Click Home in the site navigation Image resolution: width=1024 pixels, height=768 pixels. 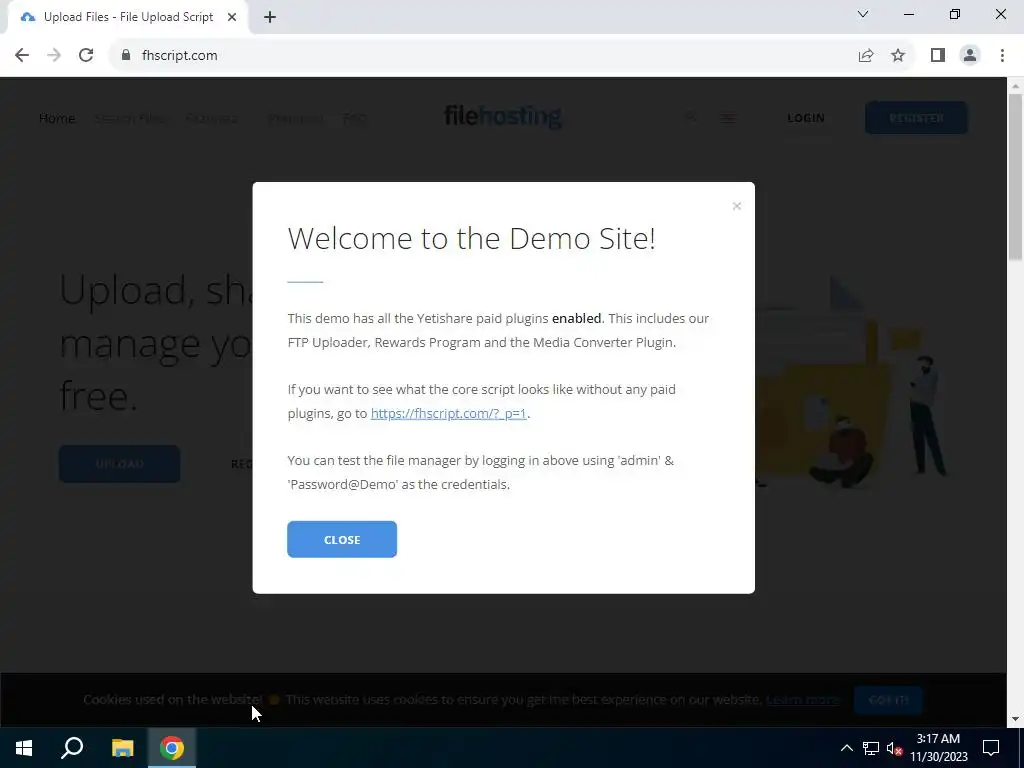click(57, 118)
